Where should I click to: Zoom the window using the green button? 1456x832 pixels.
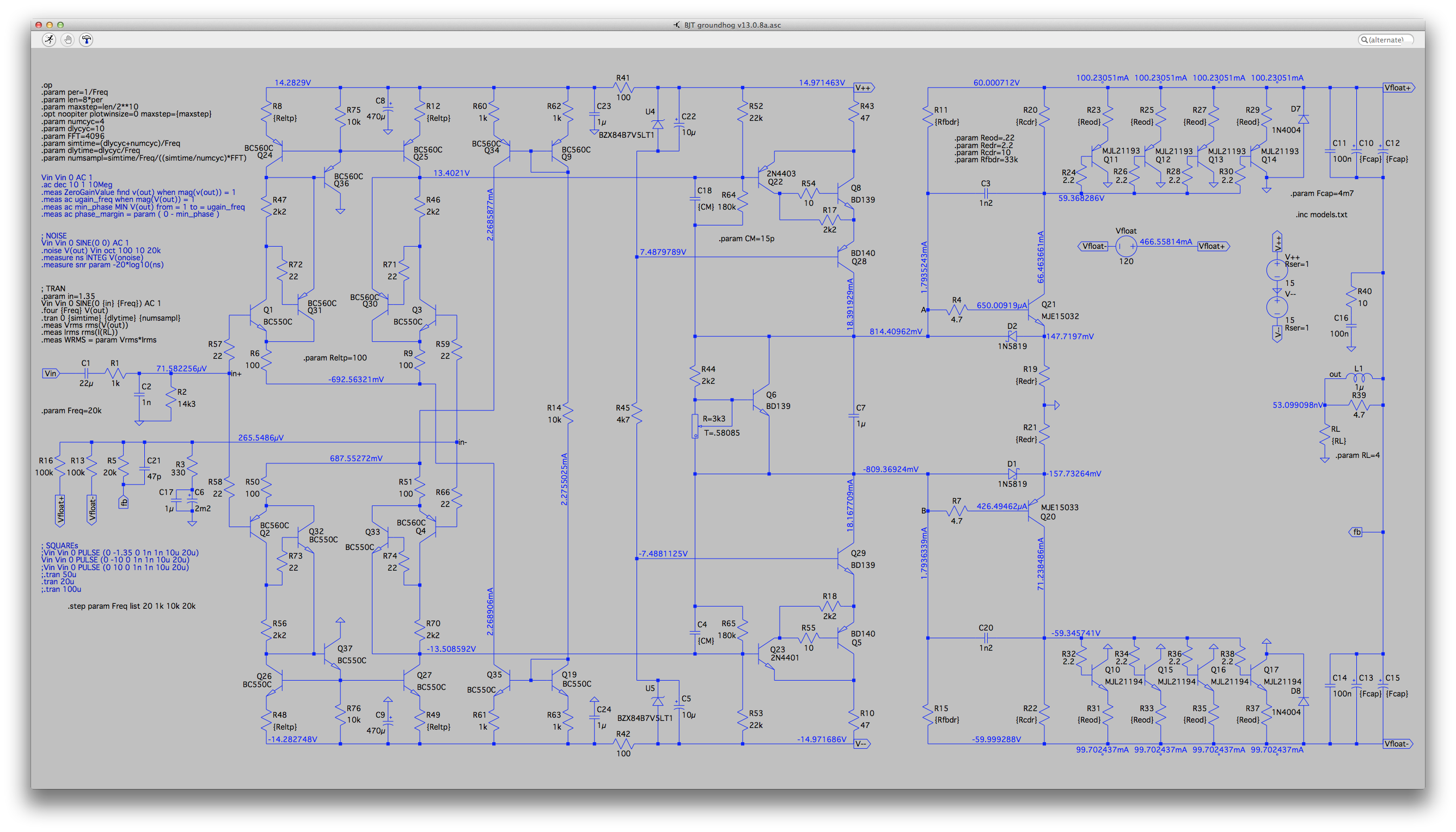coord(60,25)
